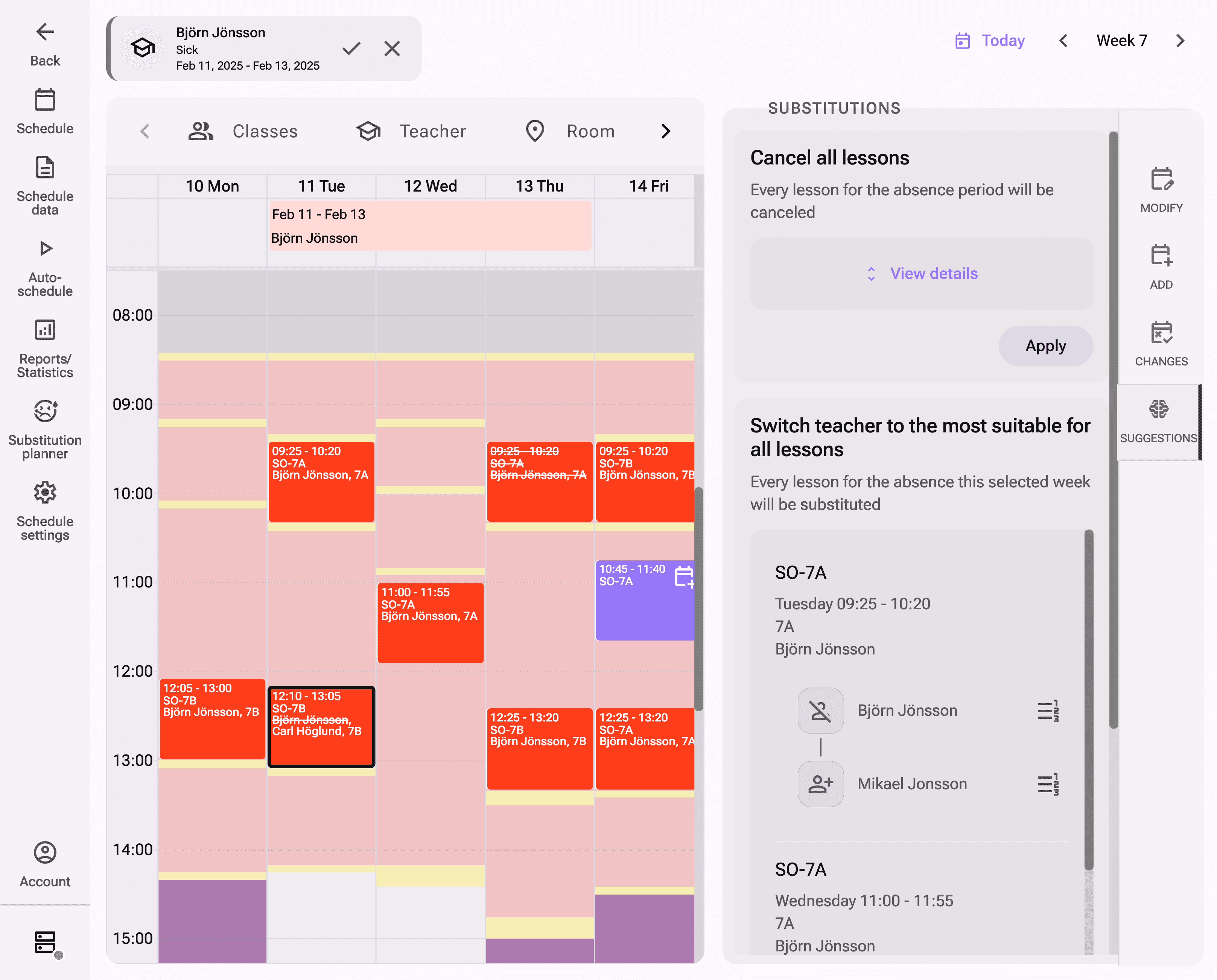Select Tuesday 12:10 SO-7B lesson block
Screen dimensions: 1217x980
(x=321, y=726)
